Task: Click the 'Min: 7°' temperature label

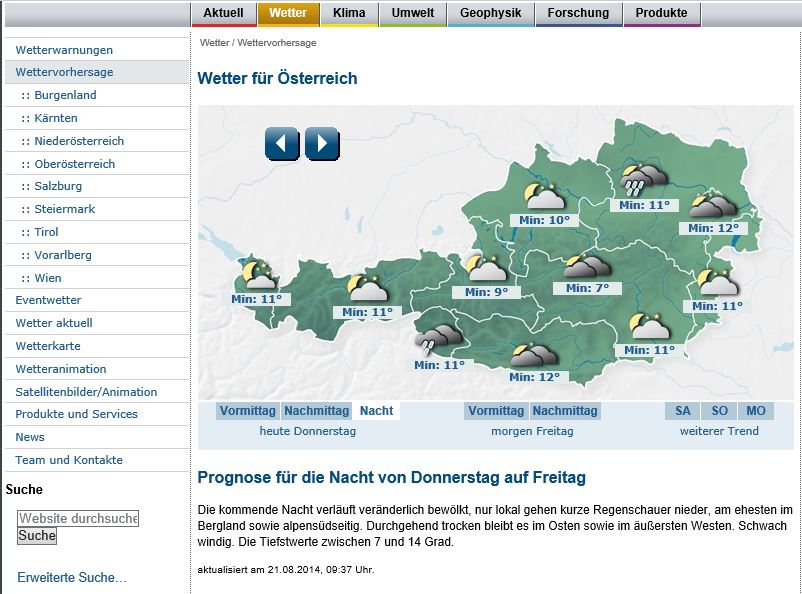Action: pyautogui.click(x=587, y=289)
